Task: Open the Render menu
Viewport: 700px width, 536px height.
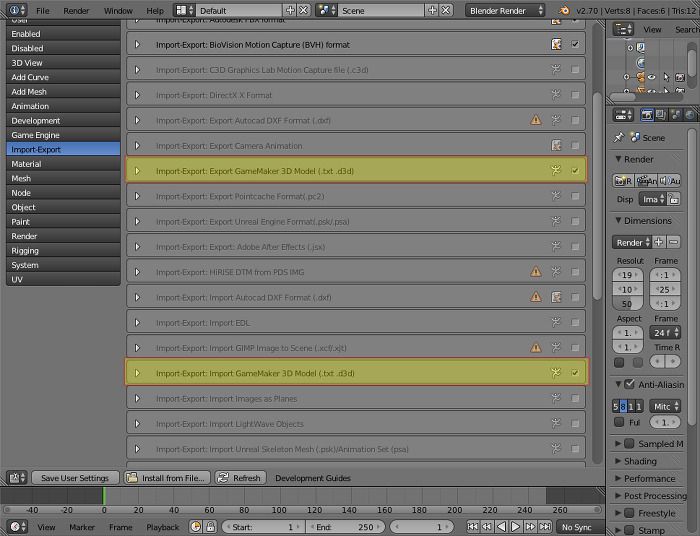Action: (76, 11)
